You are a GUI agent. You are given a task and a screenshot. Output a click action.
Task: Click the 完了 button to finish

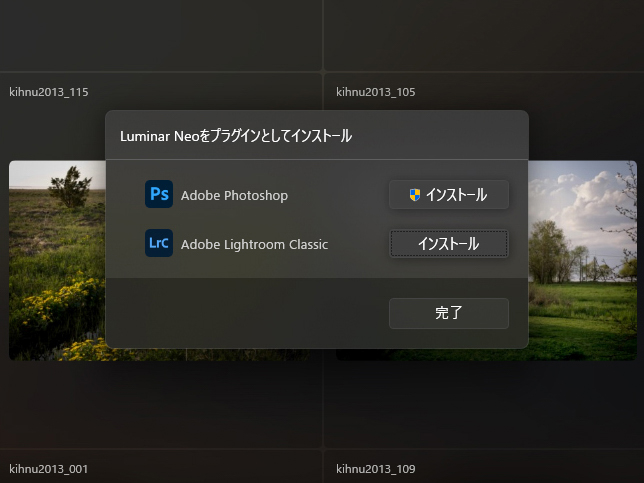point(449,313)
